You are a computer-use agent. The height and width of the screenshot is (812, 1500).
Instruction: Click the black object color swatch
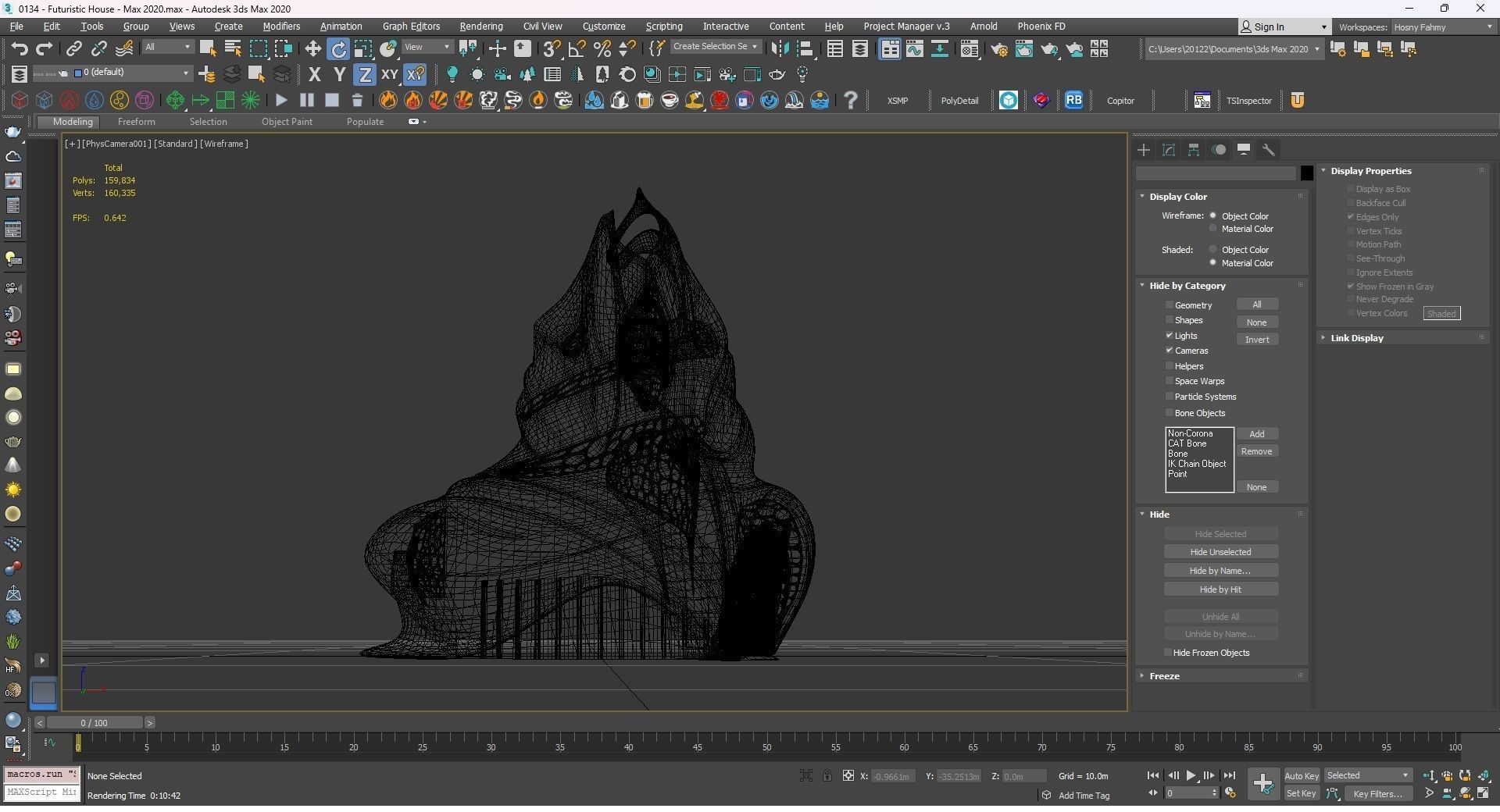tap(1306, 173)
